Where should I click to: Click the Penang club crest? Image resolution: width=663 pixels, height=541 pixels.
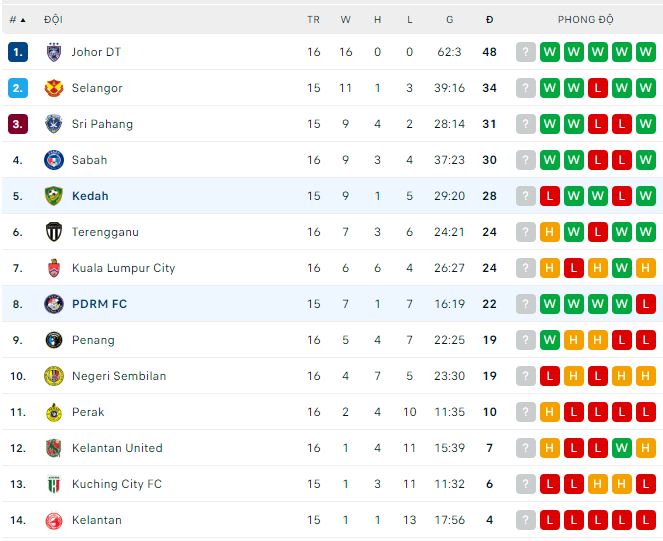[54, 340]
